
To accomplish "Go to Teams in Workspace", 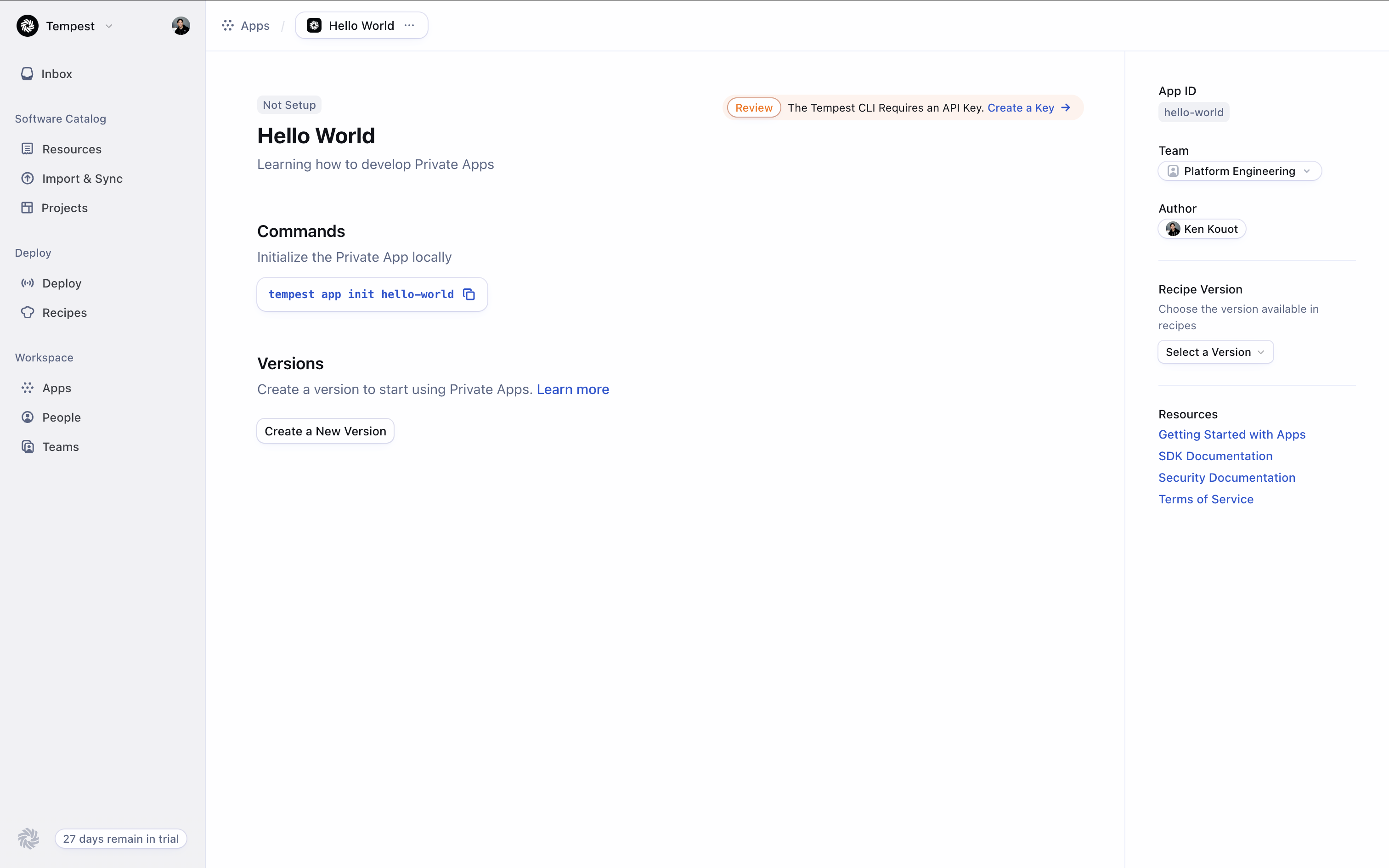I will point(60,446).
